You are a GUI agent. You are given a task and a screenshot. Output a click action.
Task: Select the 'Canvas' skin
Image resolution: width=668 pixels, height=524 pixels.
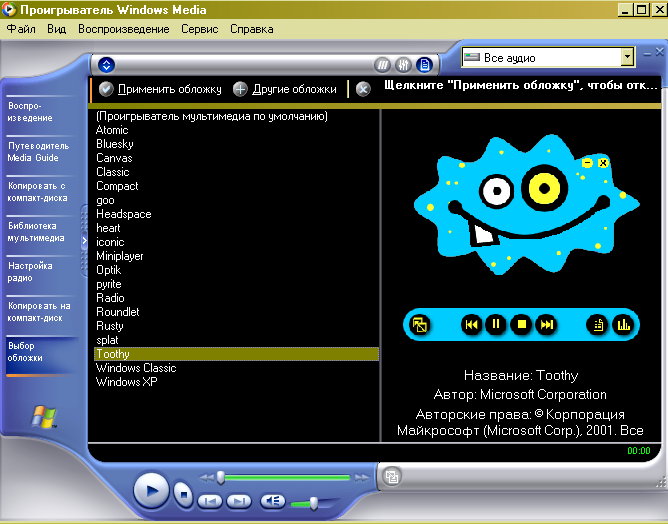click(x=236, y=158)
